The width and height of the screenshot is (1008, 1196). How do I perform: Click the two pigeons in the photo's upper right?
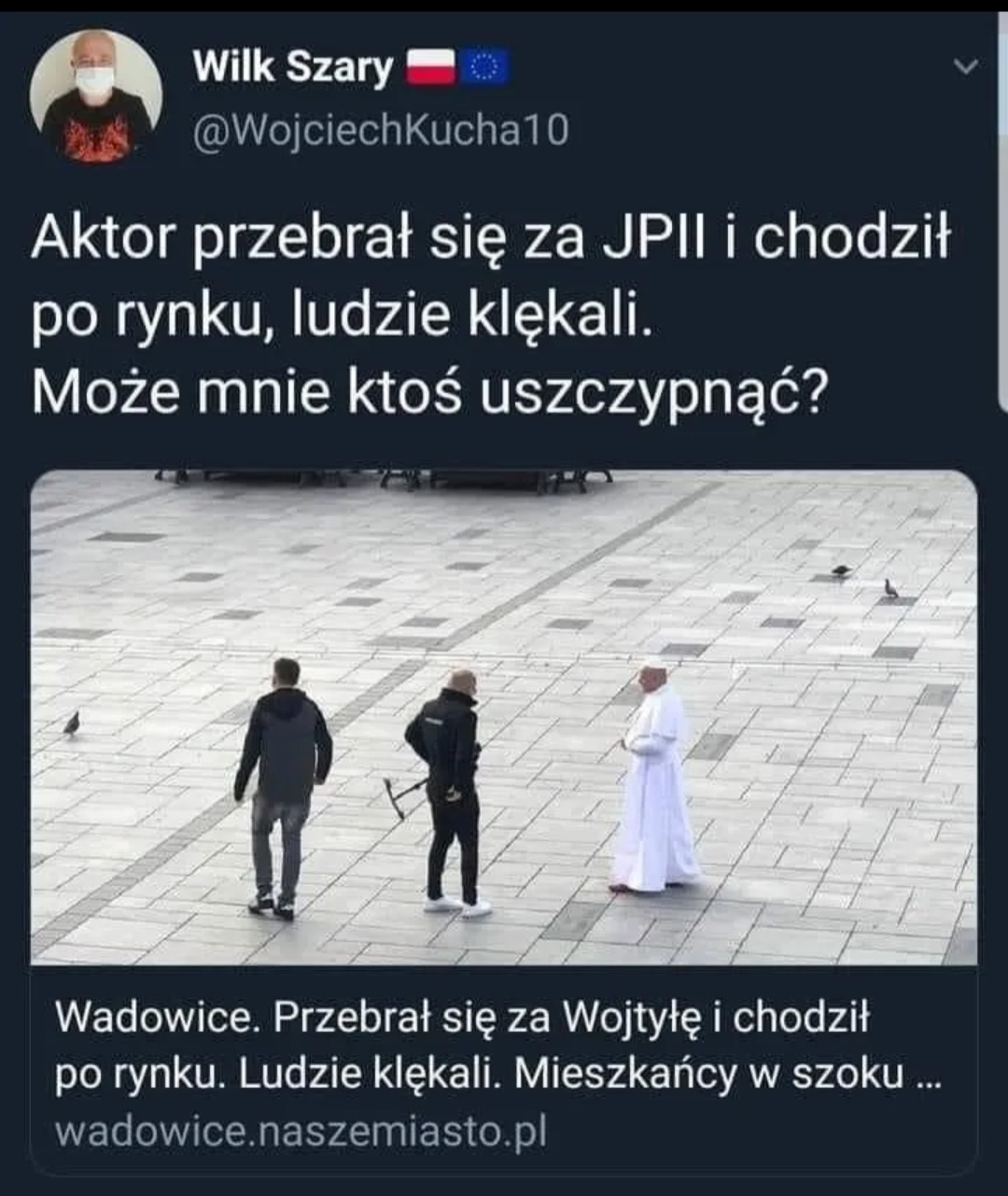coord(865,580)
